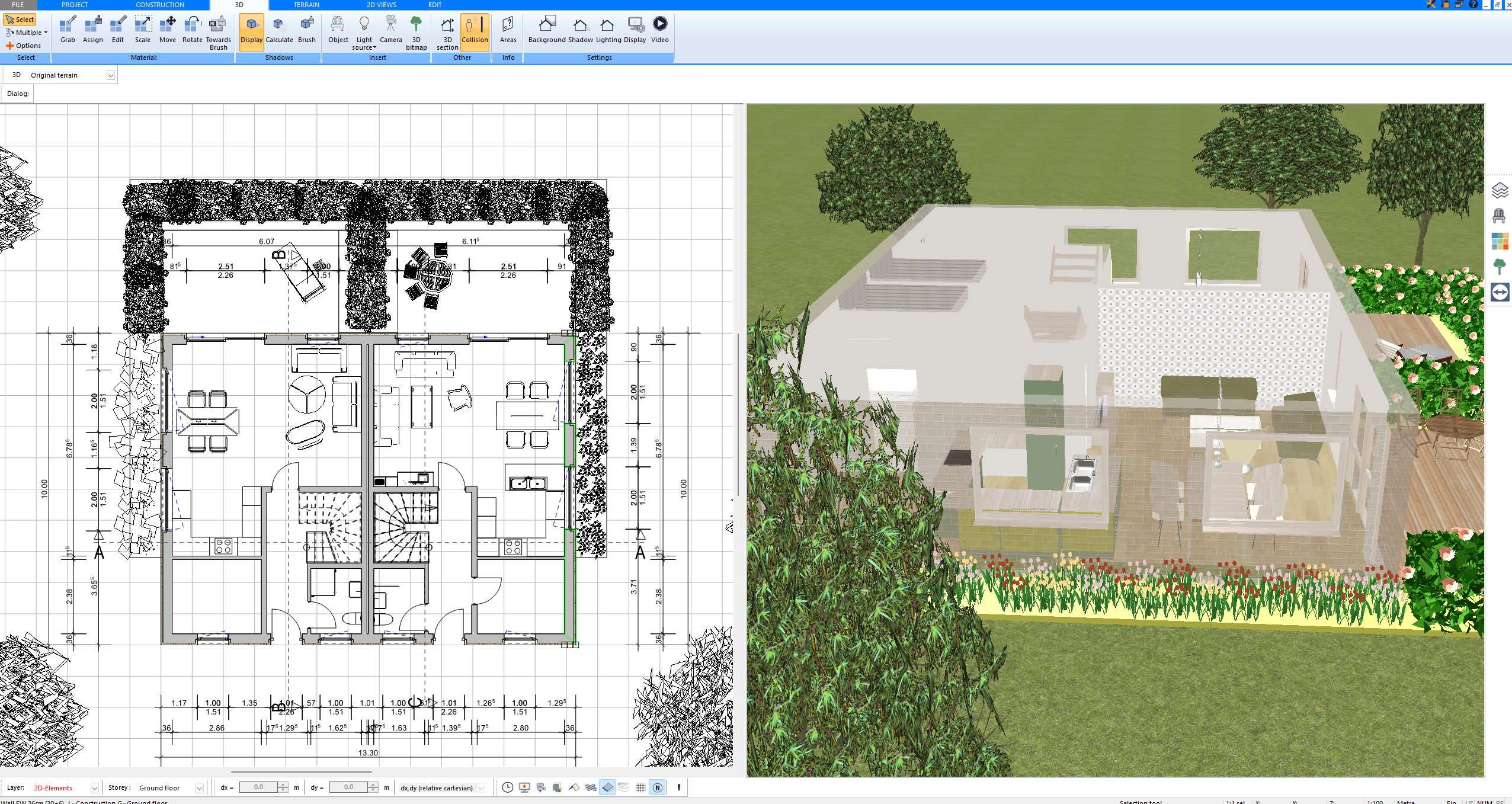Open the FILE menu
This screenshot has height=804, width=1512.
coord(18,5)
